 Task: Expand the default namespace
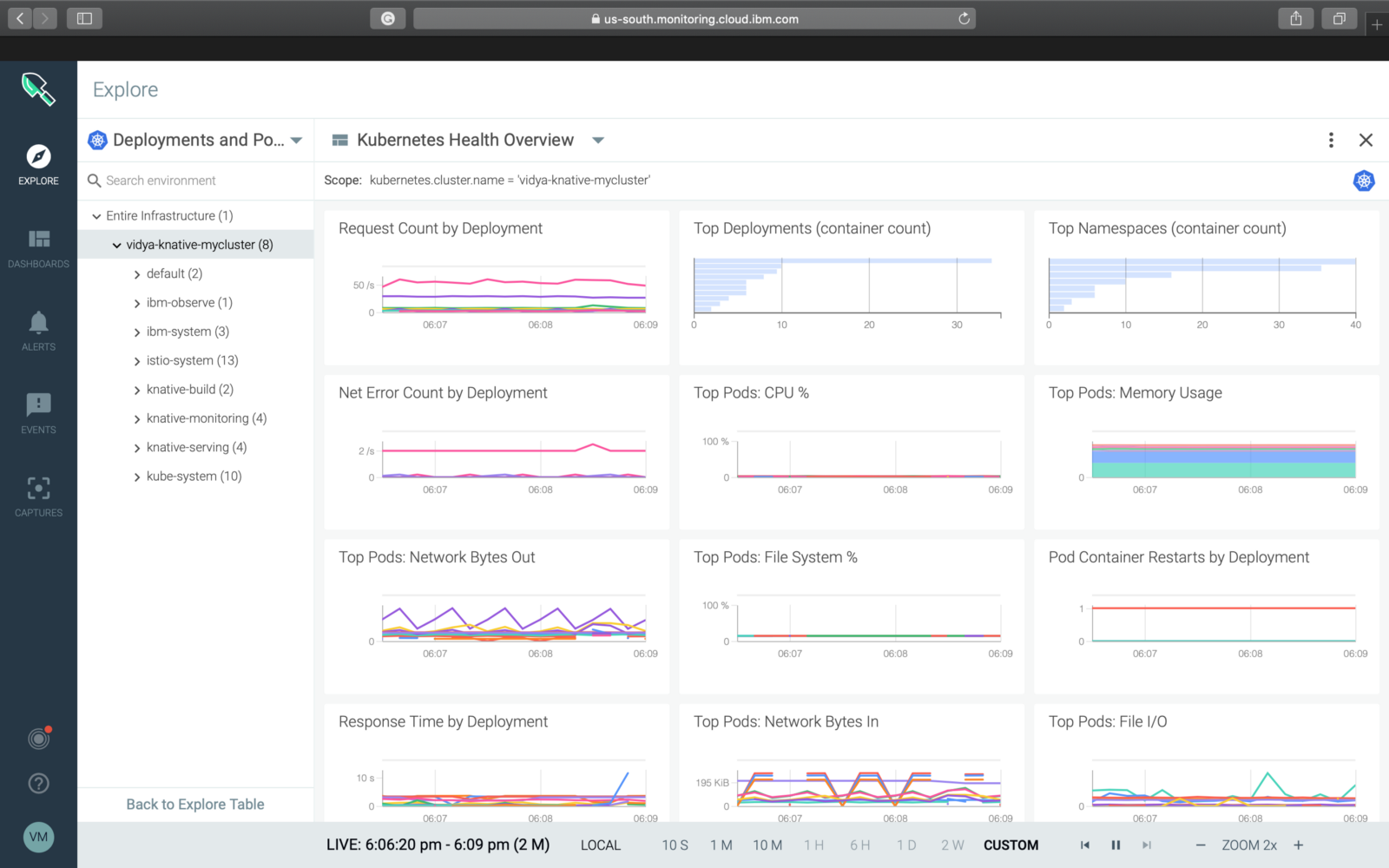point(137,274)
